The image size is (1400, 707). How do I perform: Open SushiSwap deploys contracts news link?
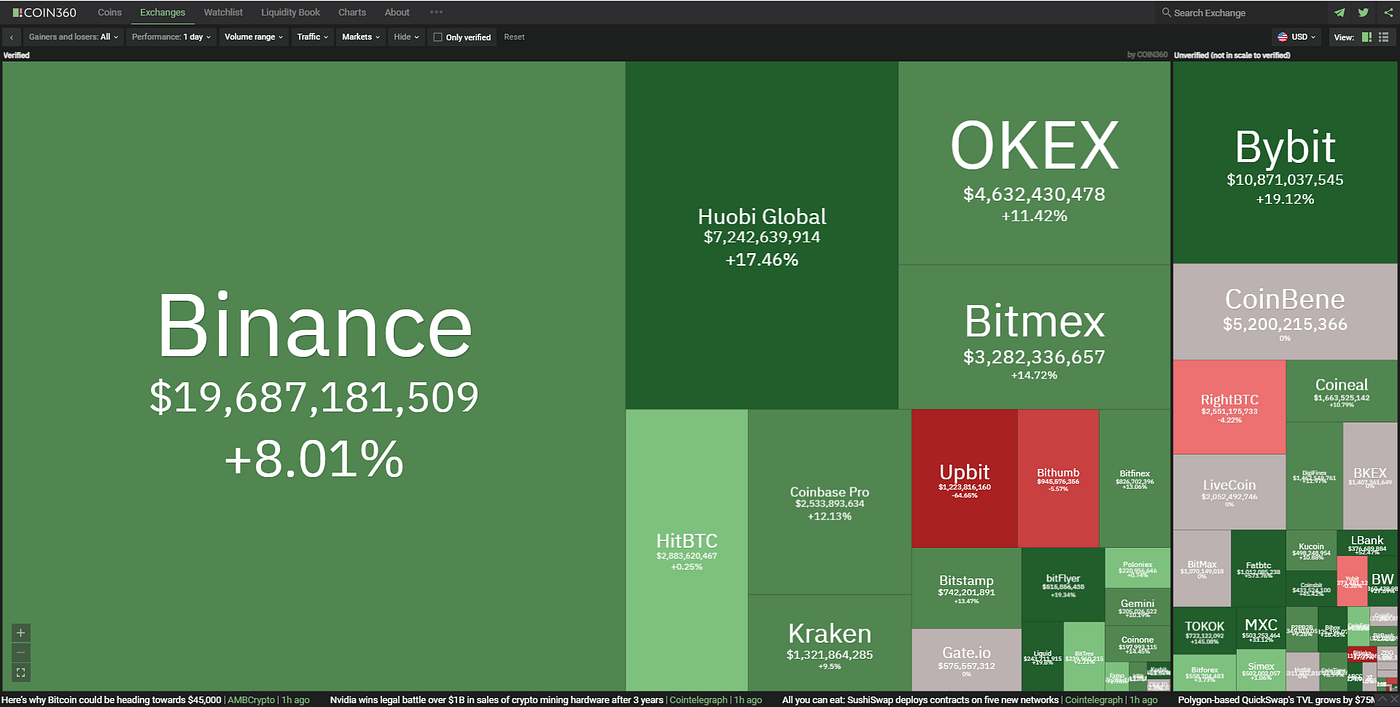[x=921, y=700]
